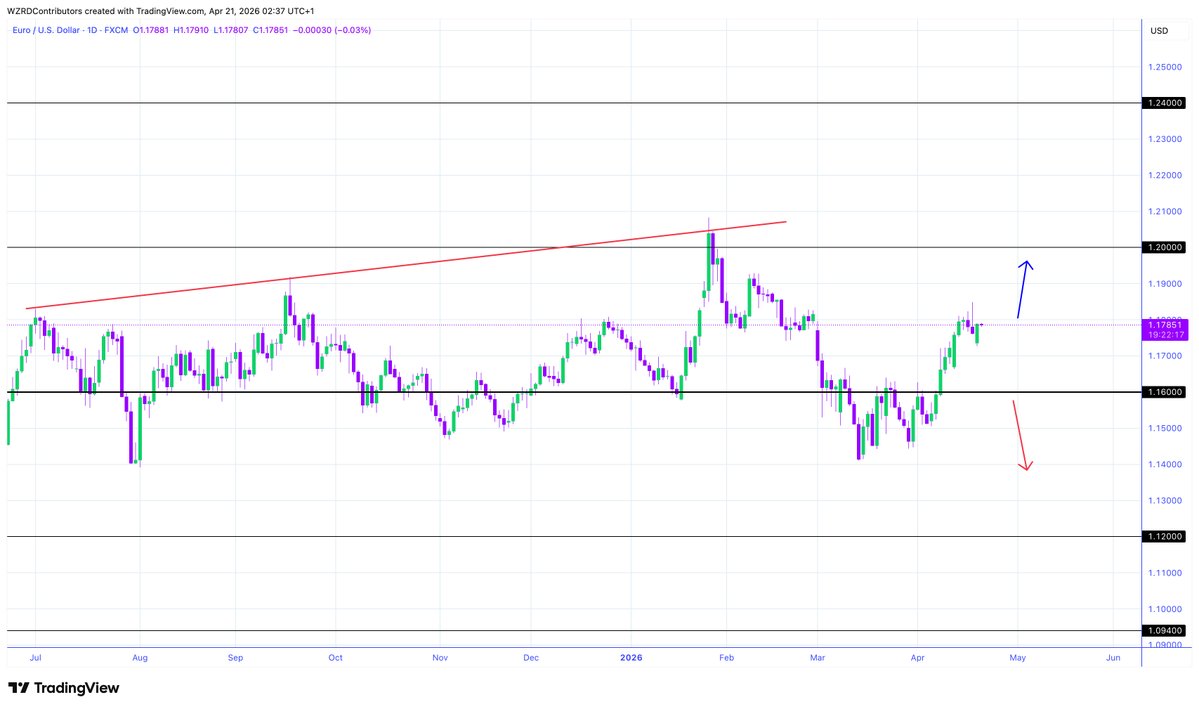Click the 1.21000 price axis label

[1165, 212]
